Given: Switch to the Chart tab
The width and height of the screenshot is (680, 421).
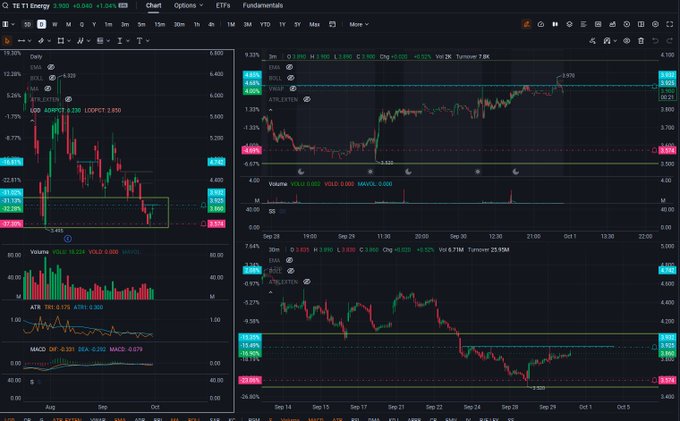Looking at the screenshot, I should 154,6.
